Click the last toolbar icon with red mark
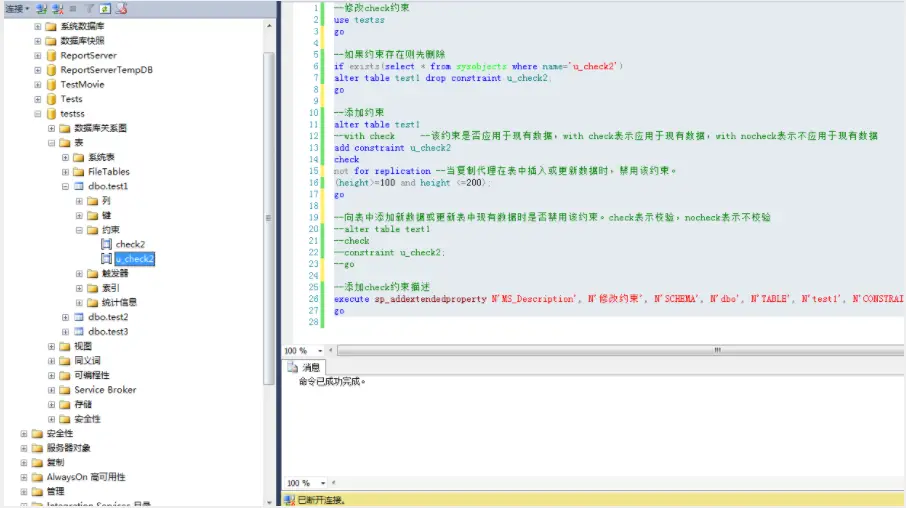Viewport: 906px width, 508px height. point(121,9)
